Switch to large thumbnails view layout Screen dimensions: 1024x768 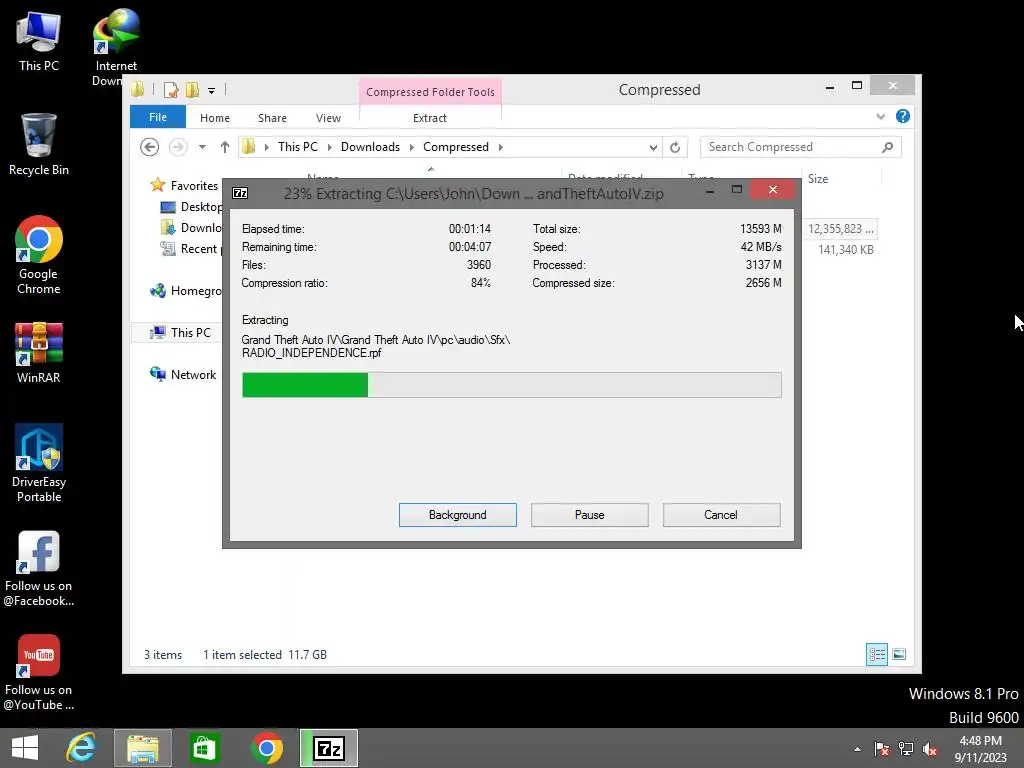click(x=899, y=654)
